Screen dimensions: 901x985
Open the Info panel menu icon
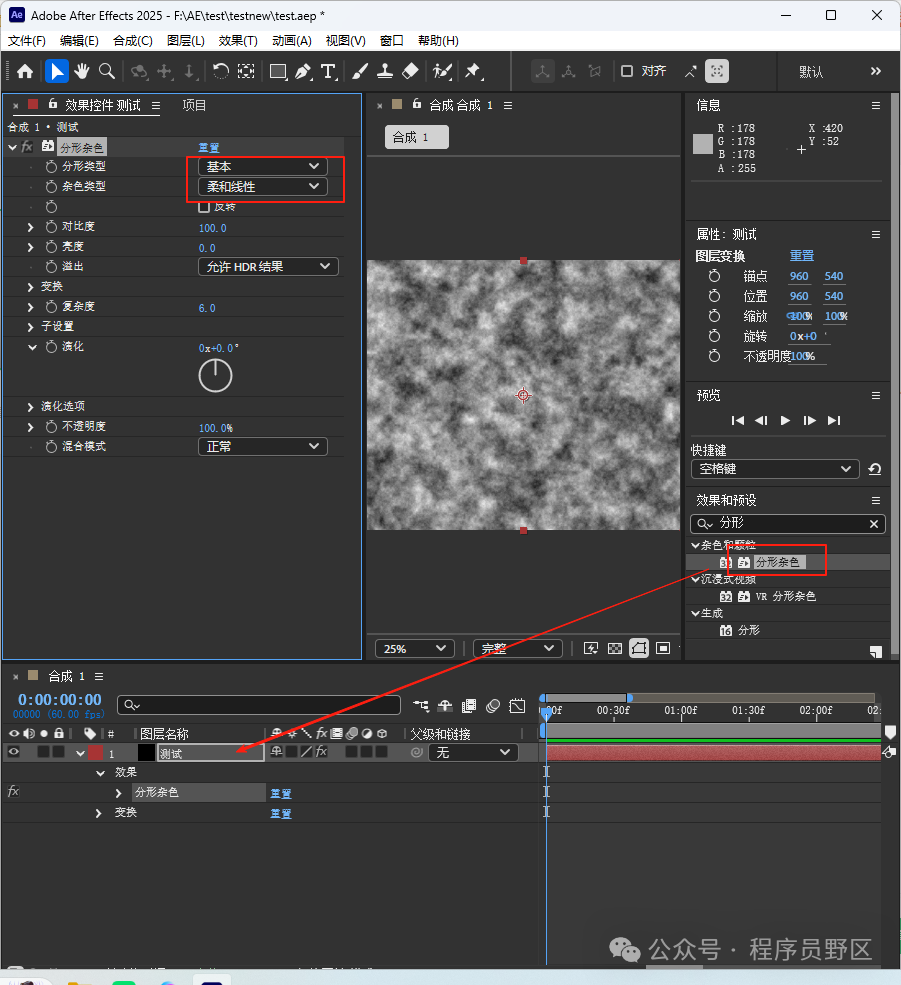tap(876, 106)
